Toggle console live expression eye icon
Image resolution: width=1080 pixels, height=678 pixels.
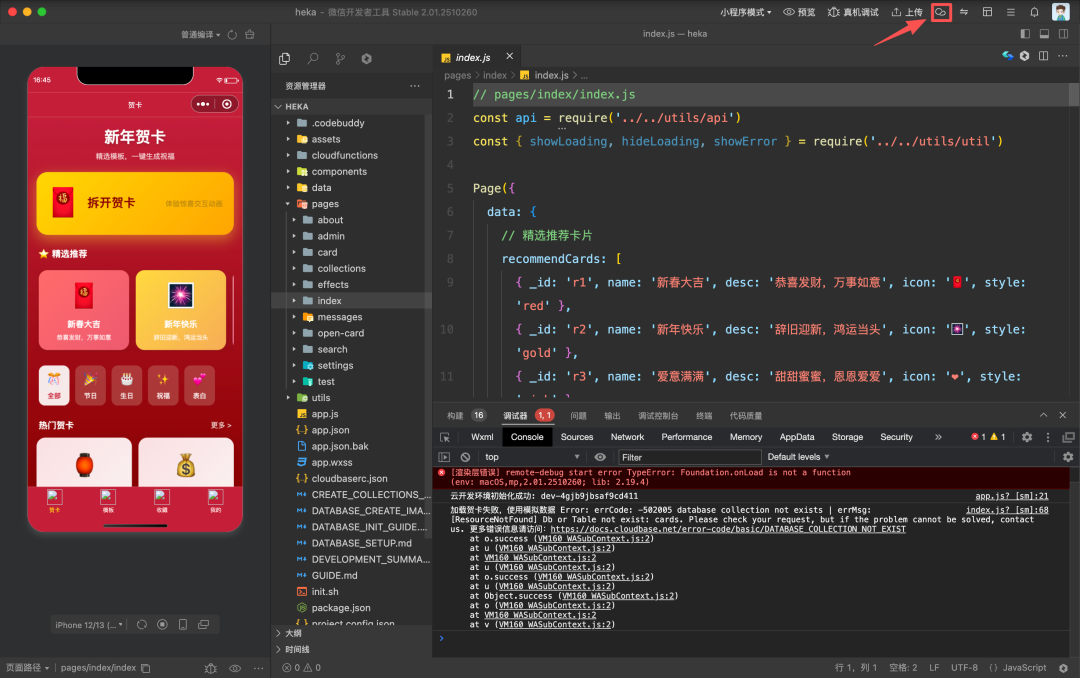pos(600,457)
